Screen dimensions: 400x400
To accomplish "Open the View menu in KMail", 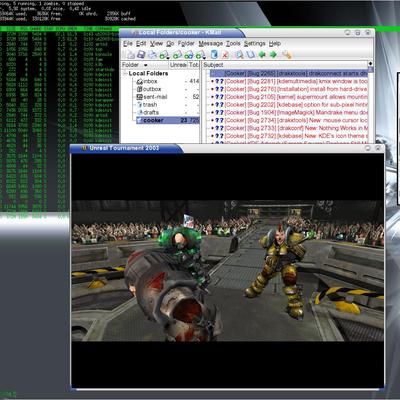I will 156,44.
